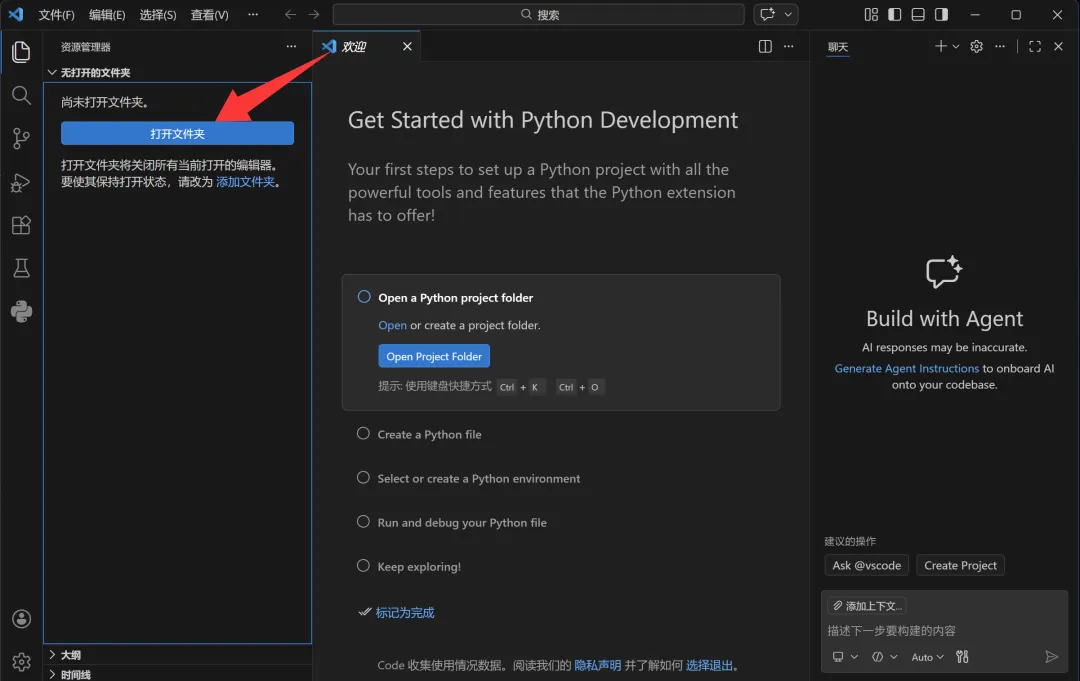Open the 文件(F) menu
Viewport: 1080px width, 681px height.
[56, 14]
